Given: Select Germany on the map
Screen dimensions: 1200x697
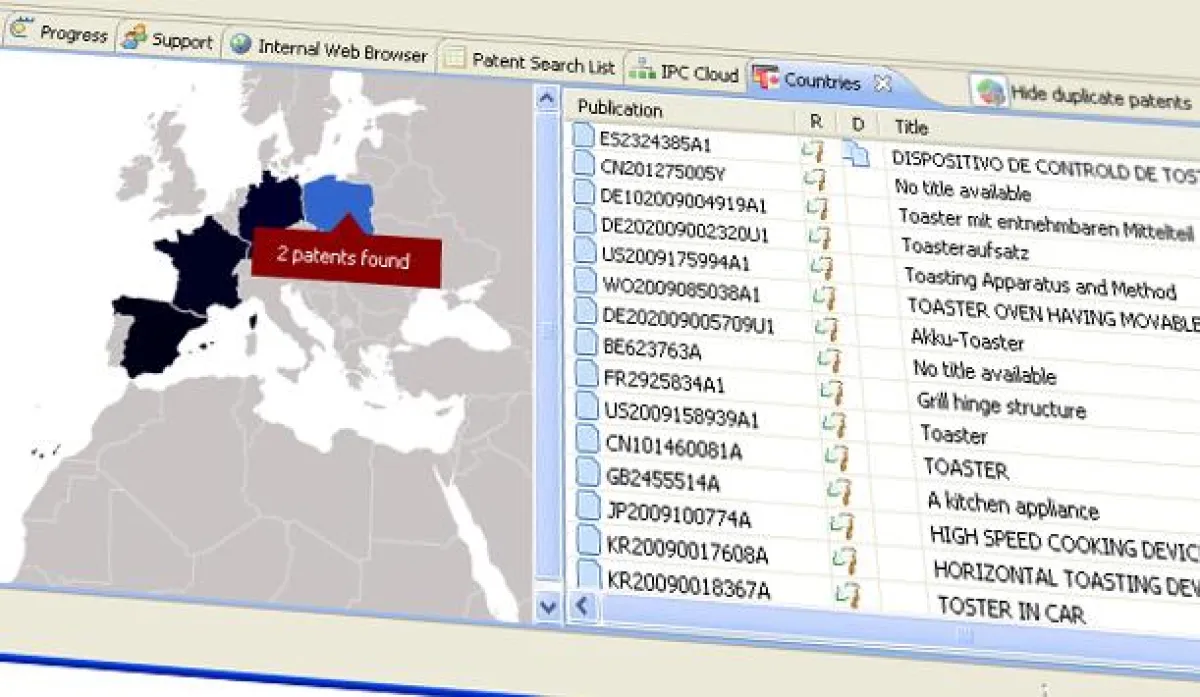Looking at the screenshot, I should (270, 207).
